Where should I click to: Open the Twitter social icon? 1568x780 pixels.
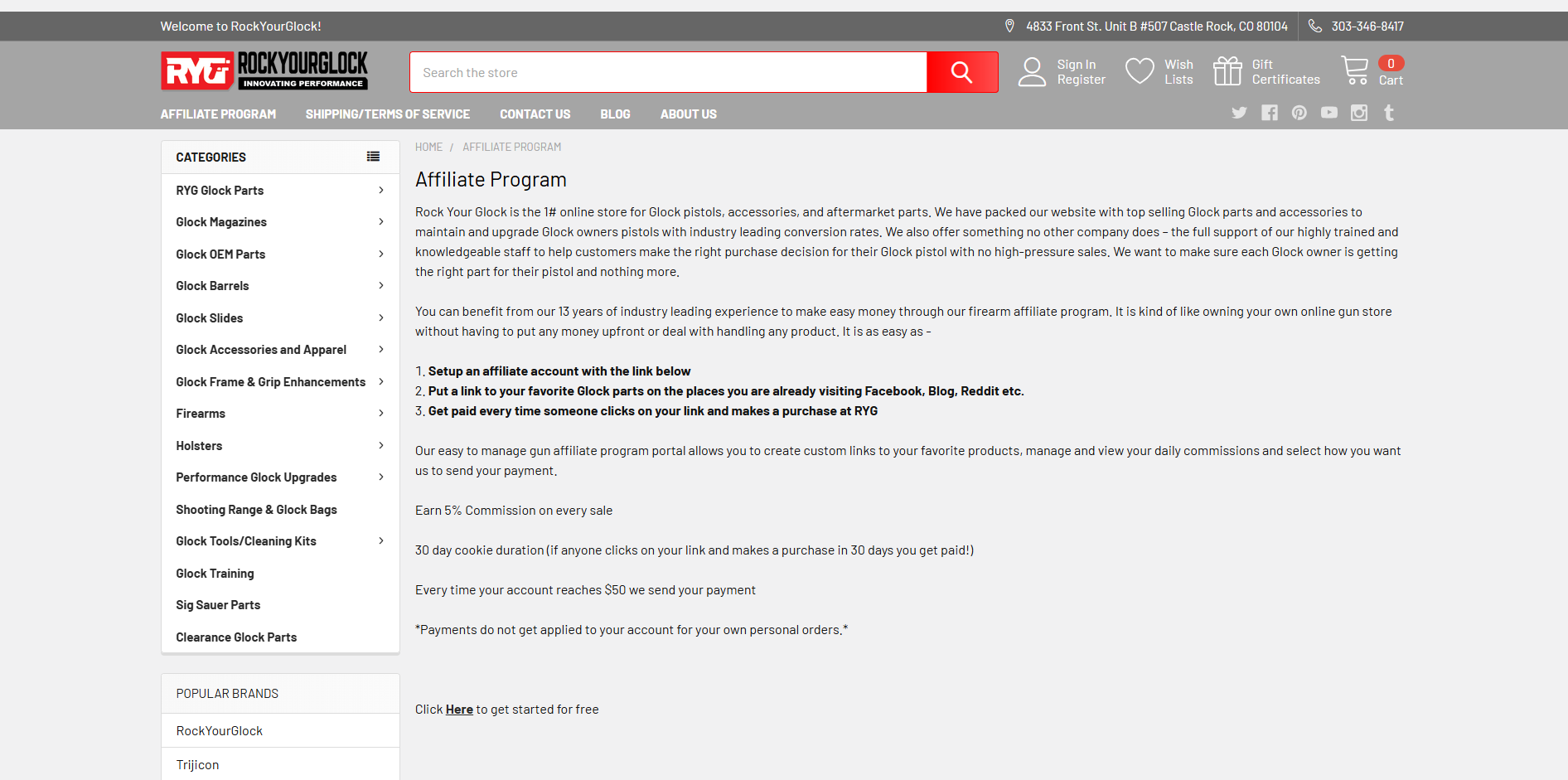(x=1239, y=113)
